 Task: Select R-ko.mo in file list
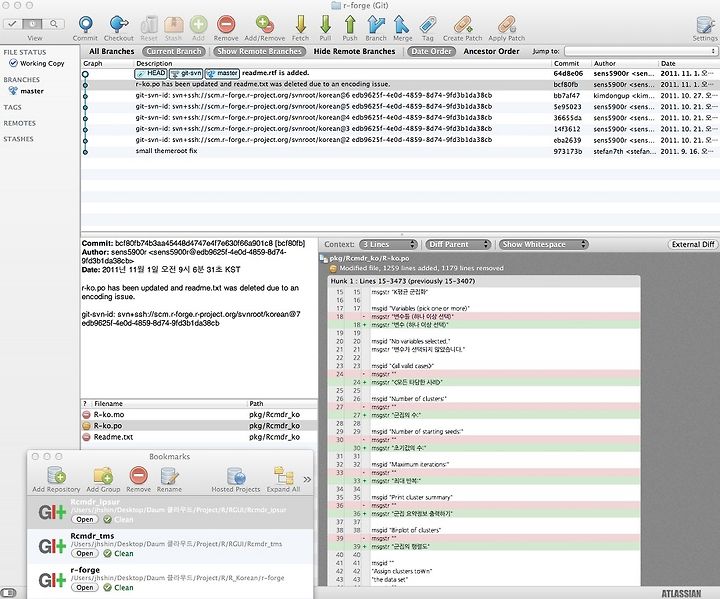tap(199, 415)
